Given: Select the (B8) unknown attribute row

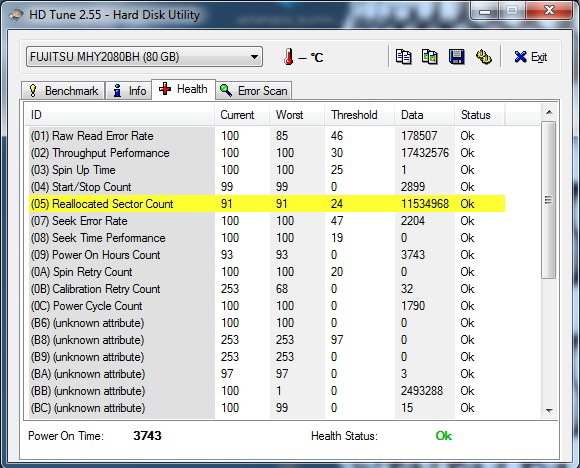Looking at the screenshot, I should coord(267,340).
